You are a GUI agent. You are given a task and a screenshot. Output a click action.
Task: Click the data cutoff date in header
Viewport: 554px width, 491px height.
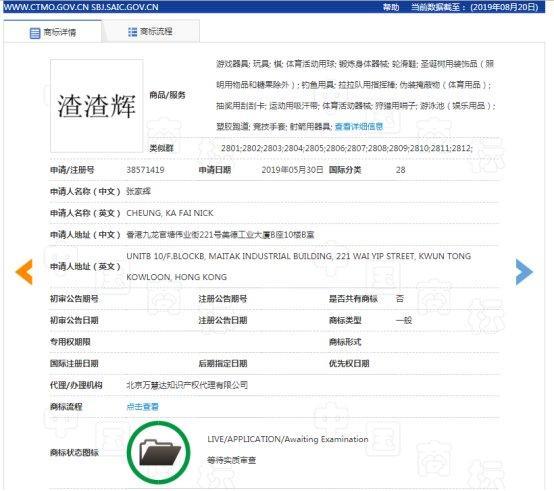point(475,7)
